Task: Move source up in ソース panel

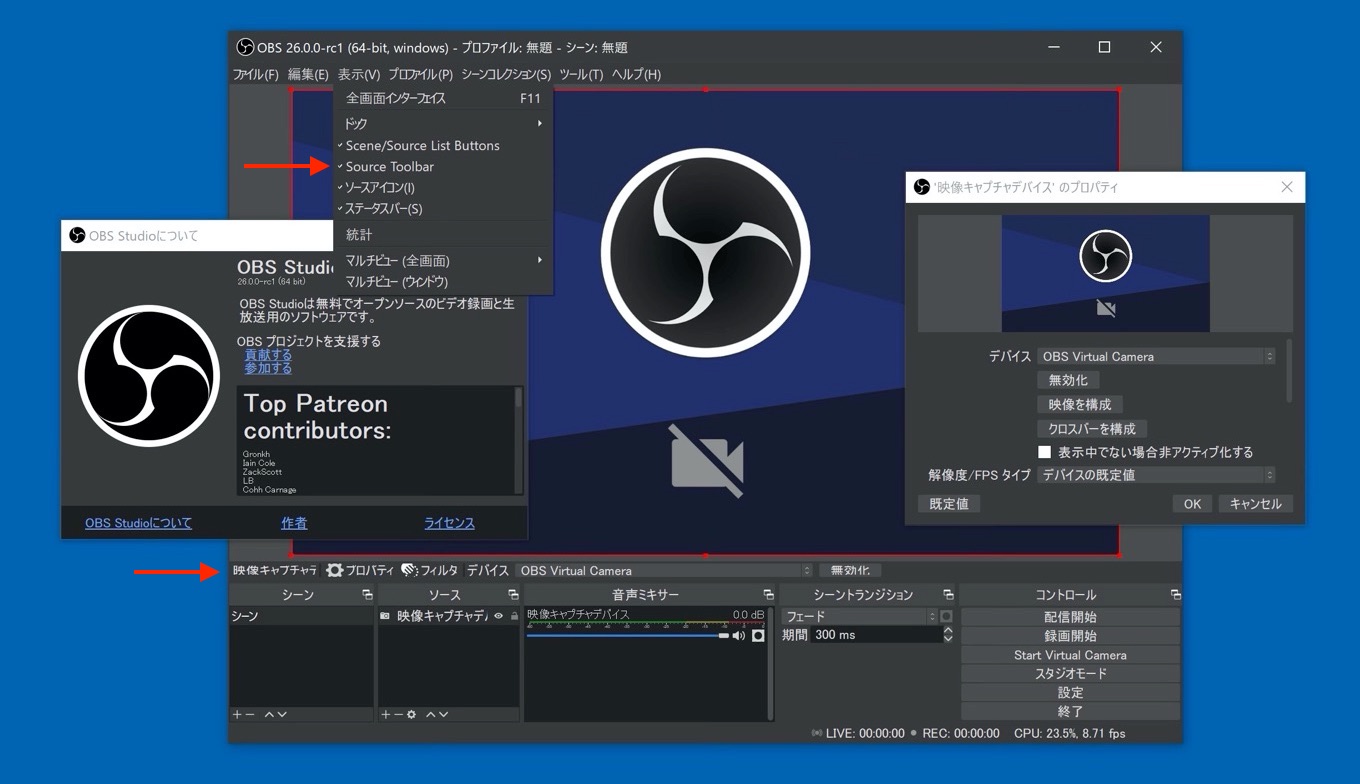Action: coord(431,714)
